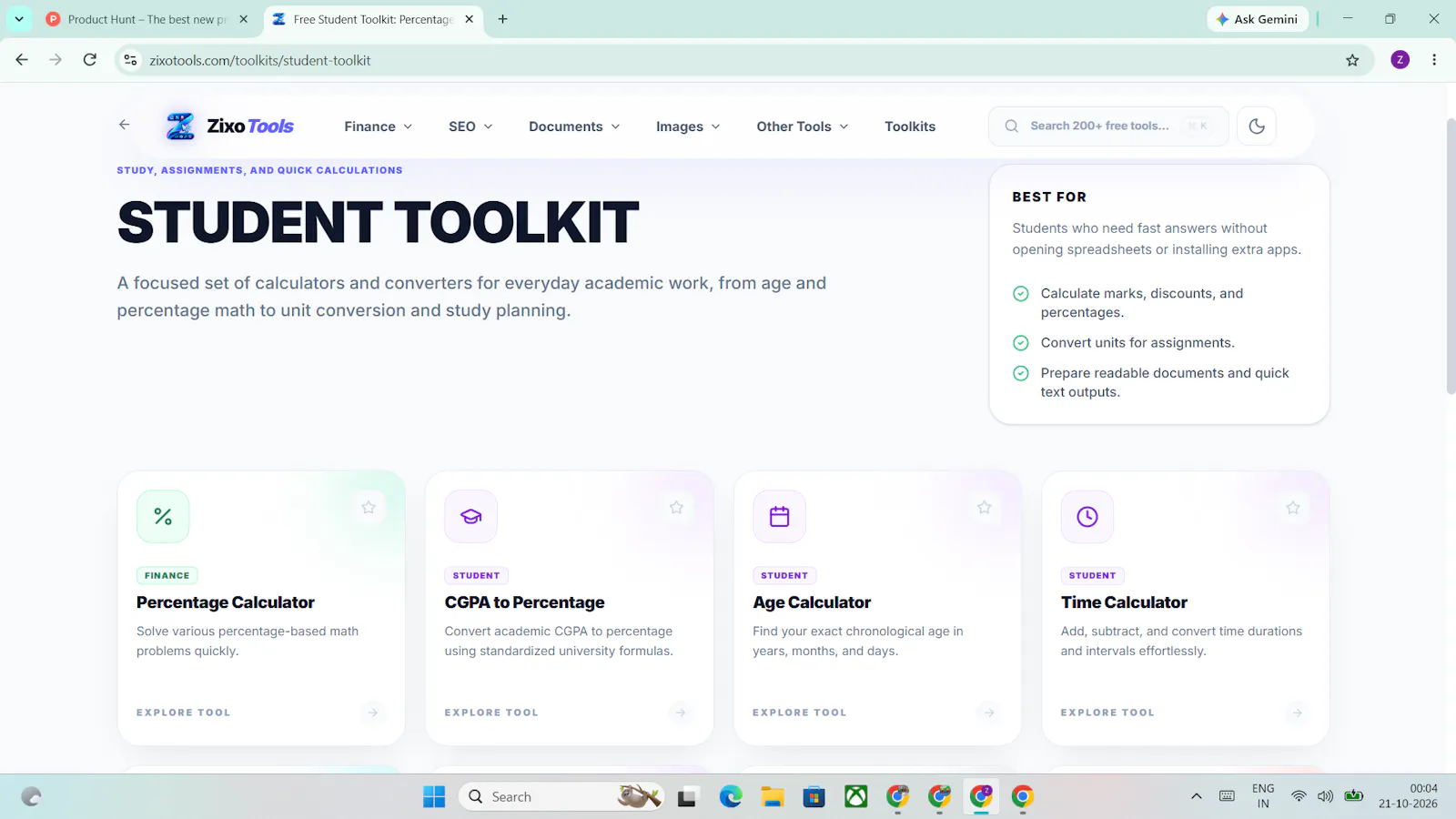Click the percent icon on Percentage Calculator card

pyautogui.click(x=163, y=517)
